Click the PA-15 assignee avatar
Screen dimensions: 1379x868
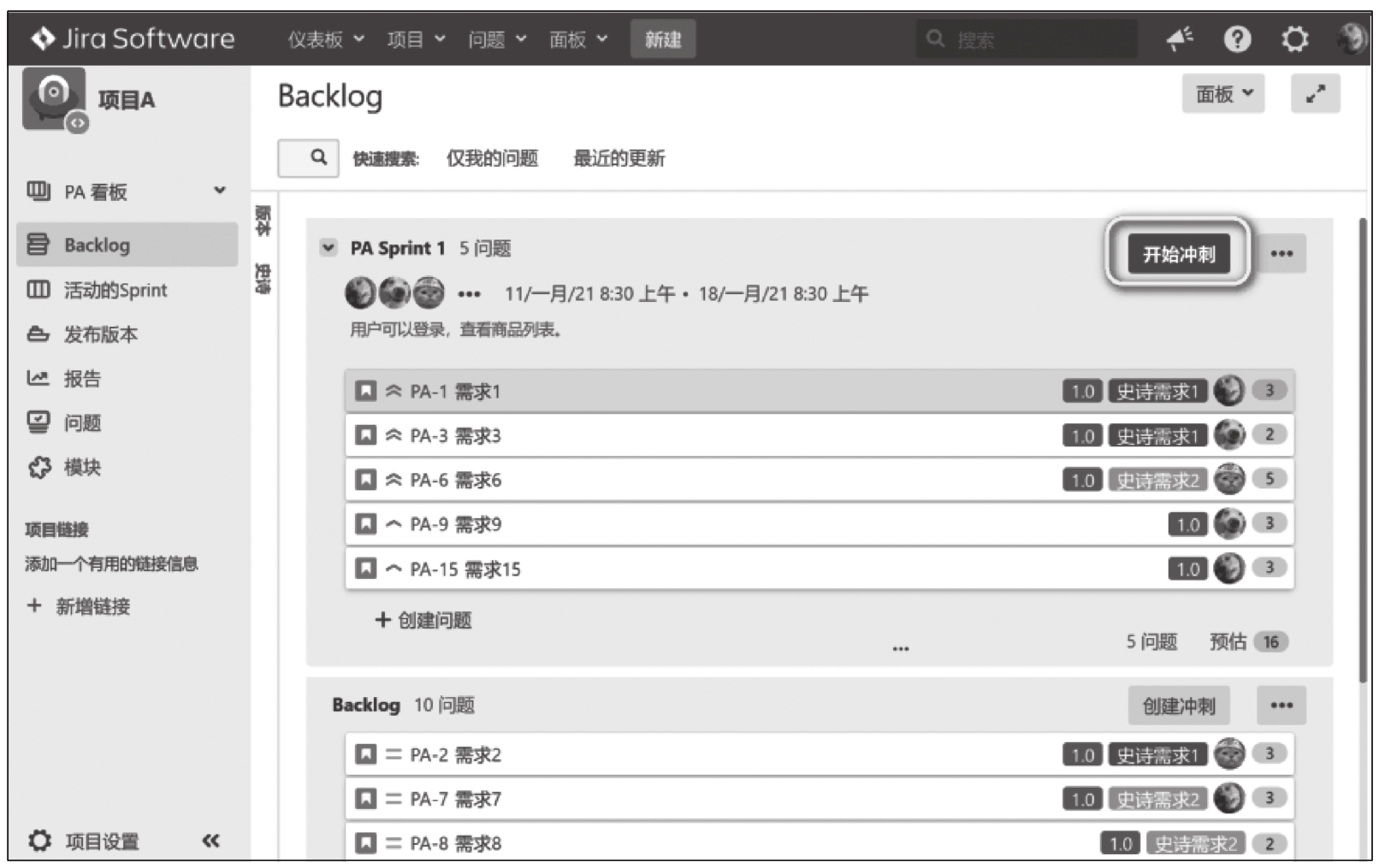tap(1229, 568)
